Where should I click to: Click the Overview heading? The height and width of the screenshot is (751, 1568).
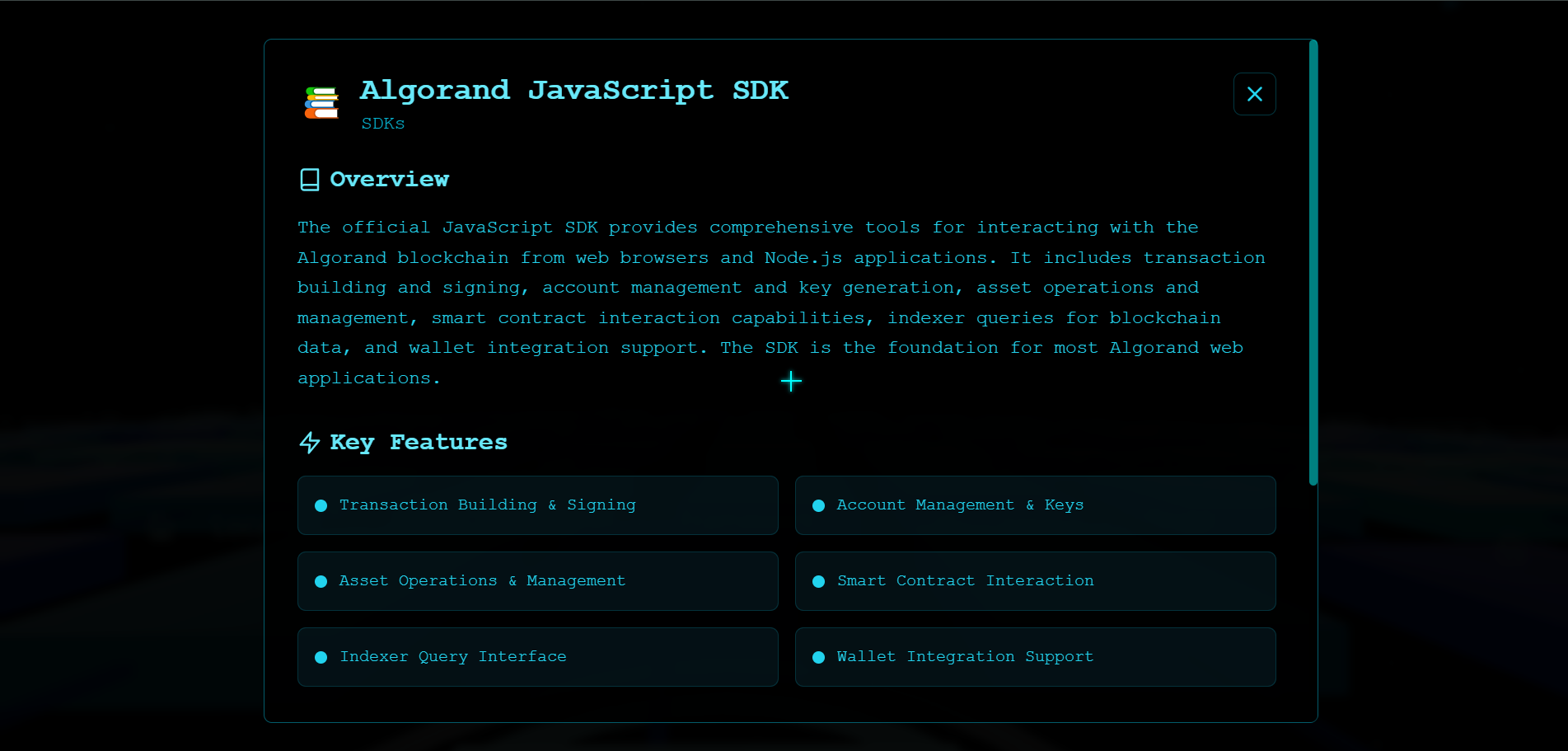coord(390,180)
